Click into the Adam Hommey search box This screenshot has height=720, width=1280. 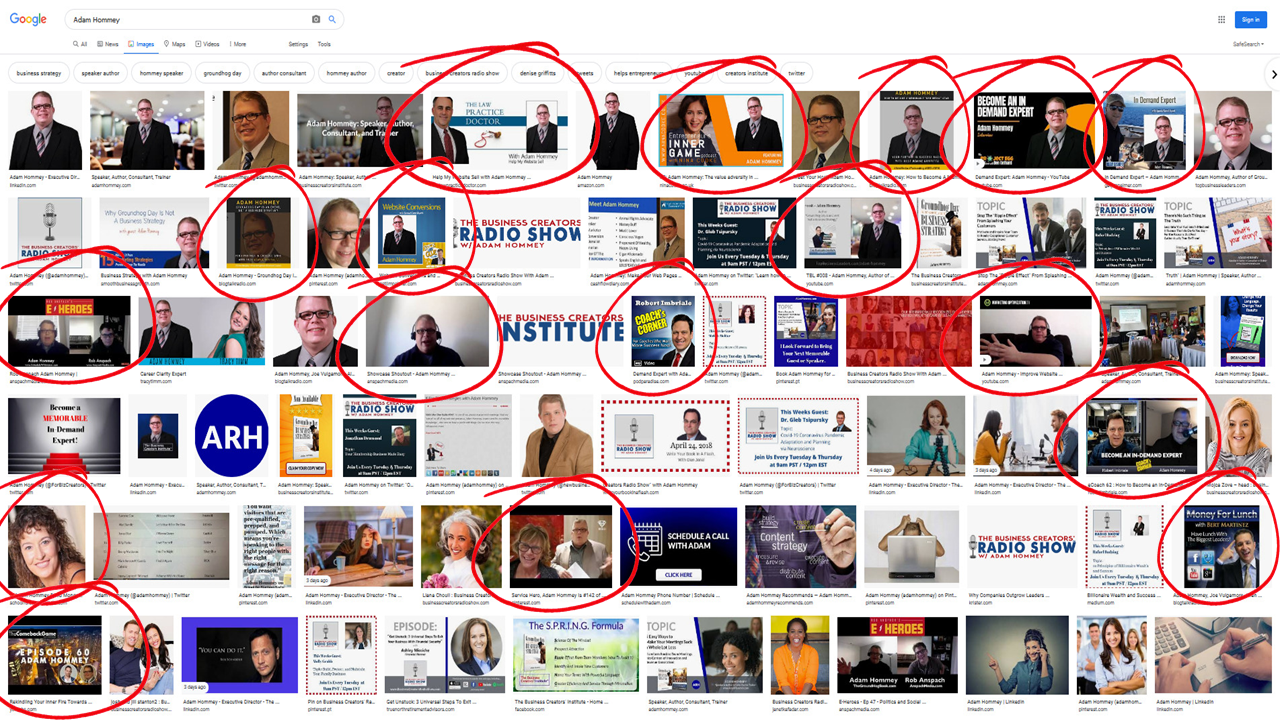pyautogui.click(x=190, y=19)
